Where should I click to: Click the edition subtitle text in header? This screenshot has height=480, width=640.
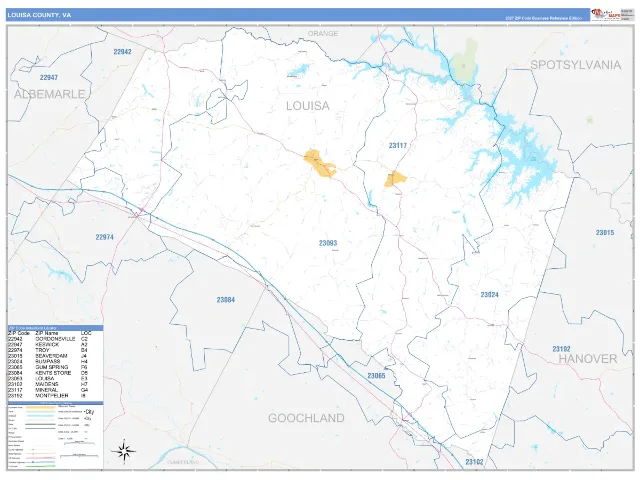[543, 18]
